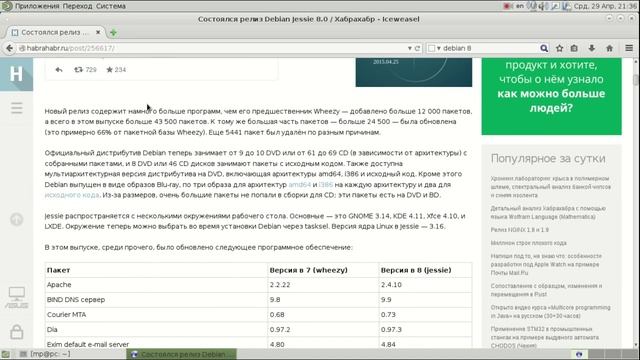Click the page vertical scrollbar thumb
640x360 pixels.
tap(636, 80)
